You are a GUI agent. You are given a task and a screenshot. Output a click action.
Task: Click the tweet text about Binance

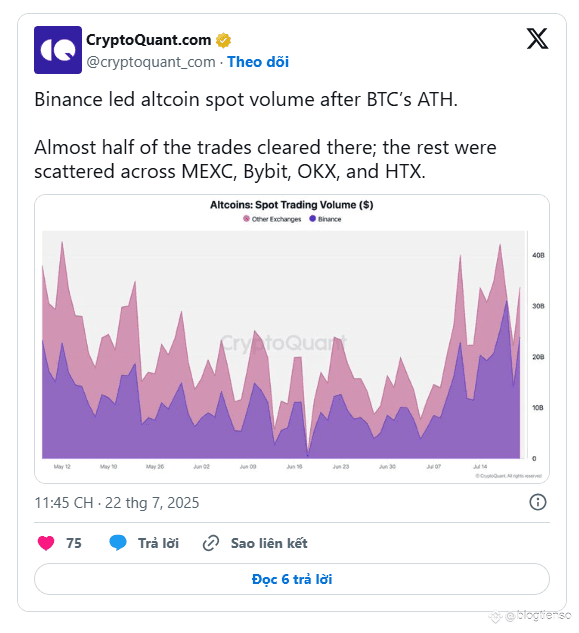click(x=265, y=135)
